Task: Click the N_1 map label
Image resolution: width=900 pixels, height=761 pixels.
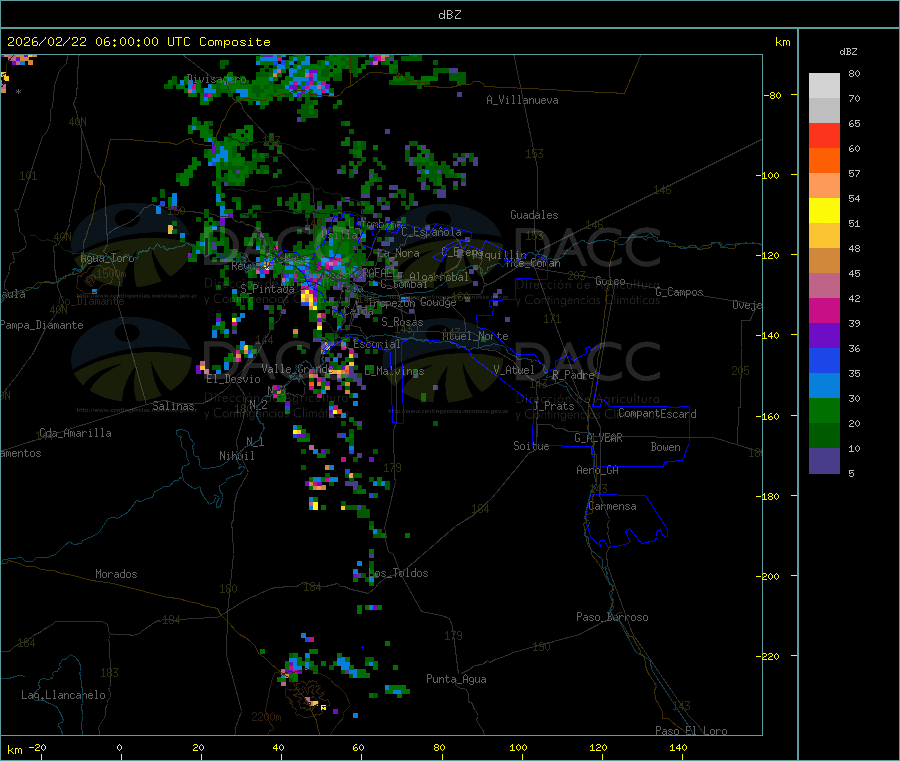Action: pyautogui.click(x=255, y=441)
